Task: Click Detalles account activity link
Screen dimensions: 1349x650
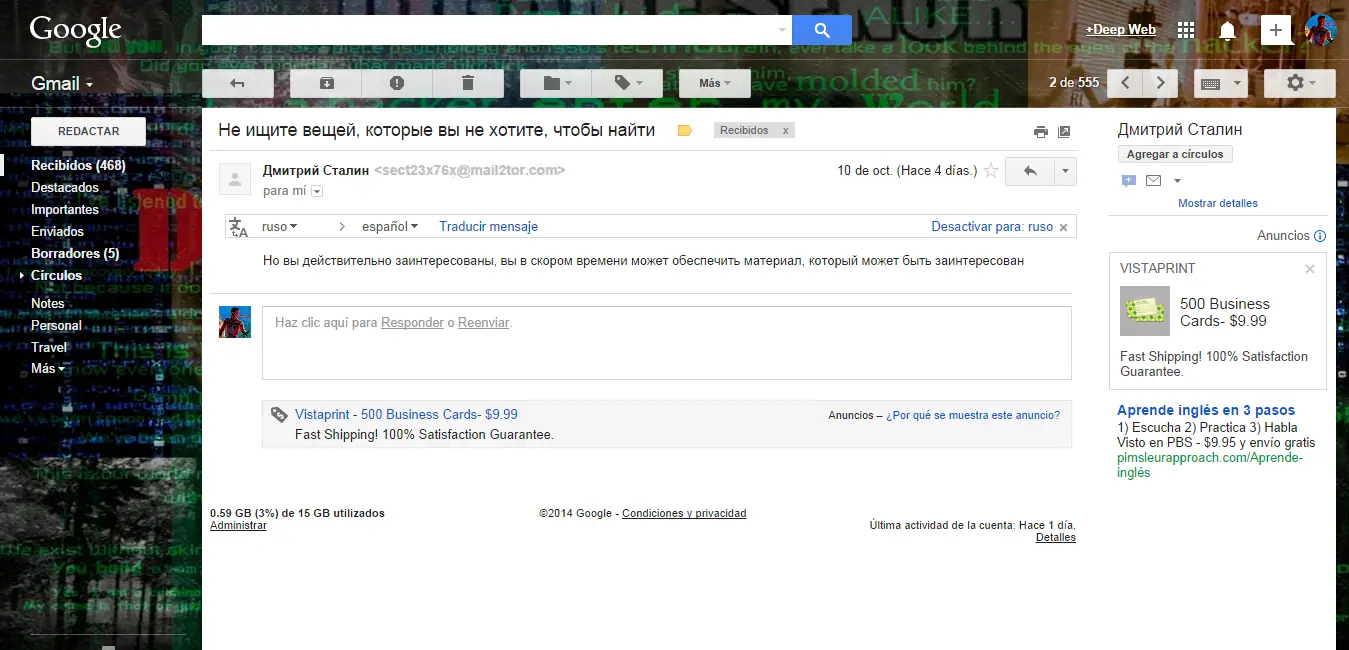Action: [1056, 537]
